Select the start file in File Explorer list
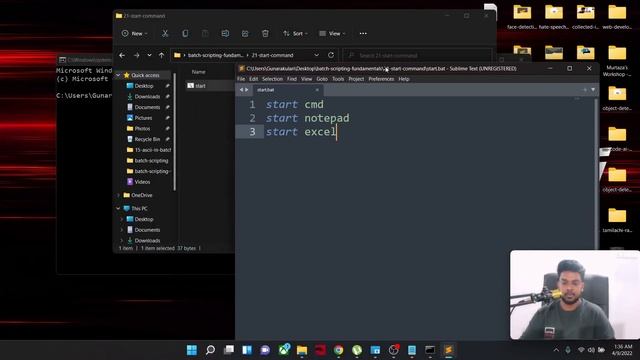This screenshot has width=640, height=360. [x=200, y=86]
